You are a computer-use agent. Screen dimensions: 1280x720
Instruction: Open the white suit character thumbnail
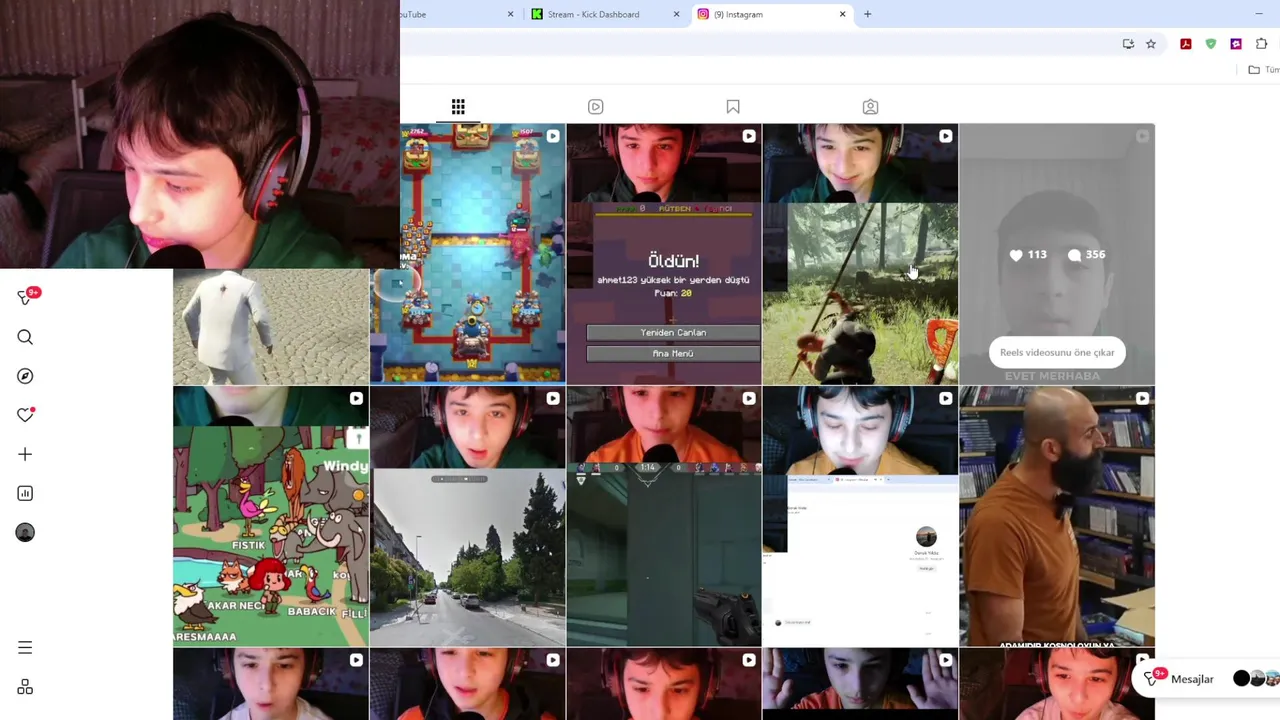point(271,327)
